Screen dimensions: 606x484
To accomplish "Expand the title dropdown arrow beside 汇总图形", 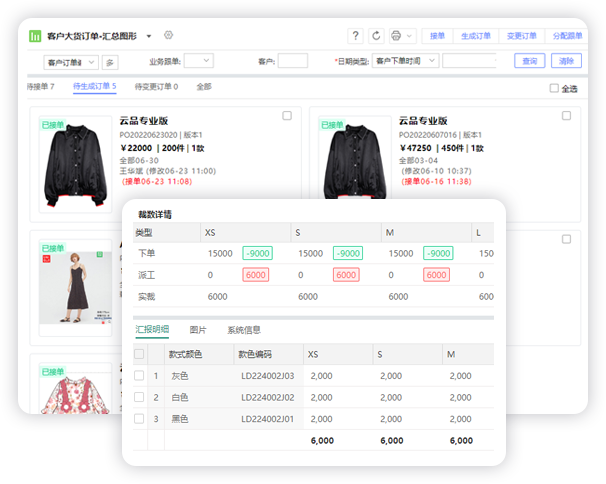I will pyautogui.click(x=149, y=36).
